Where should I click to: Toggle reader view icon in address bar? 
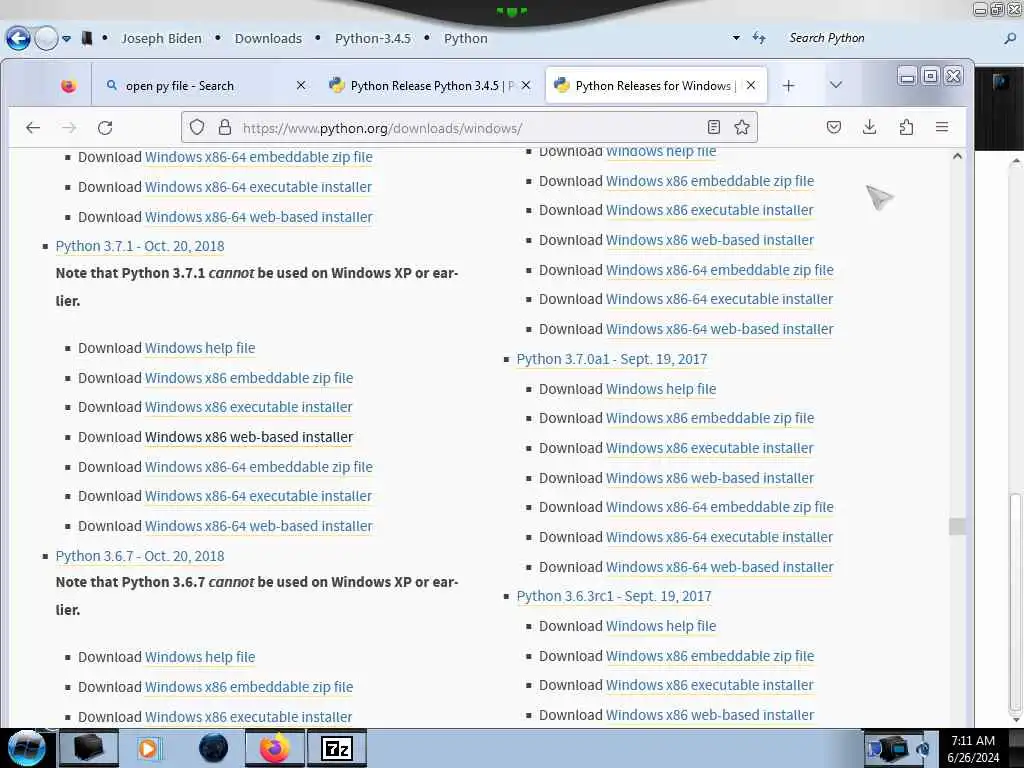click(x=714, y=127)
